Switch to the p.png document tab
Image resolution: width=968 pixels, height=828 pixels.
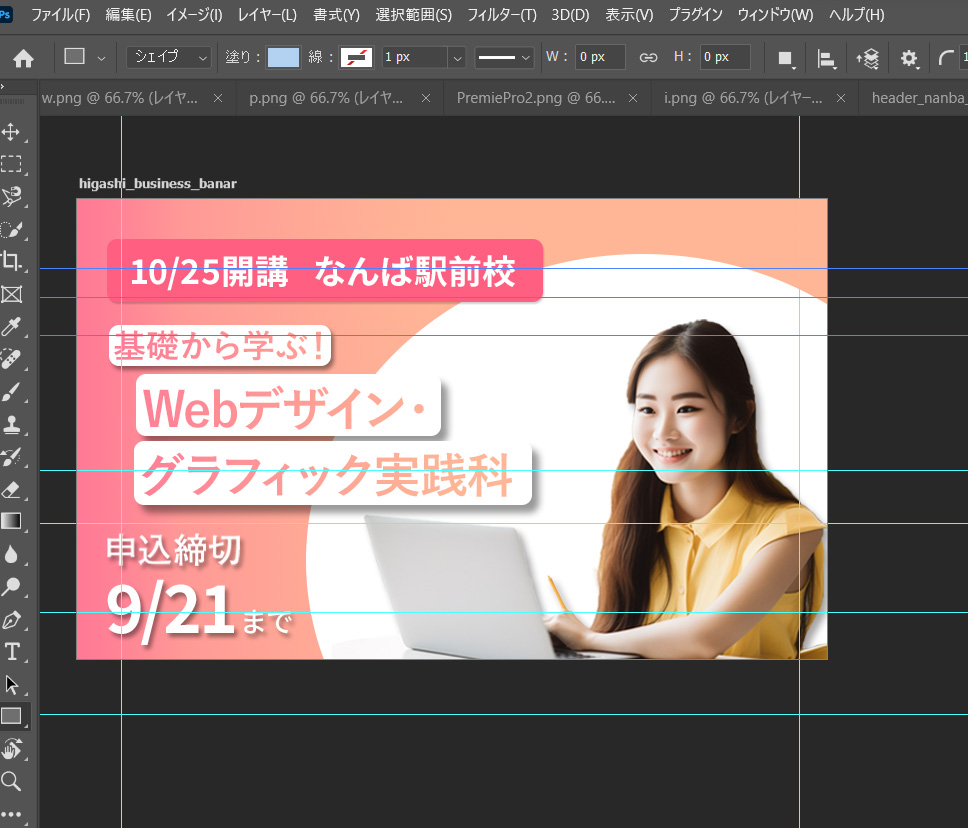pyautogui.click(x=326, y=98)
